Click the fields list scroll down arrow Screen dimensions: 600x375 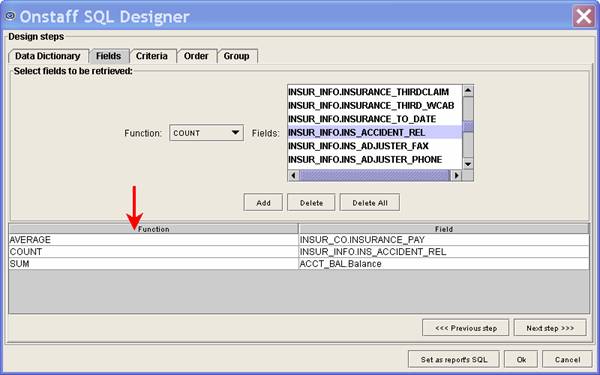(x=468, y=164)
